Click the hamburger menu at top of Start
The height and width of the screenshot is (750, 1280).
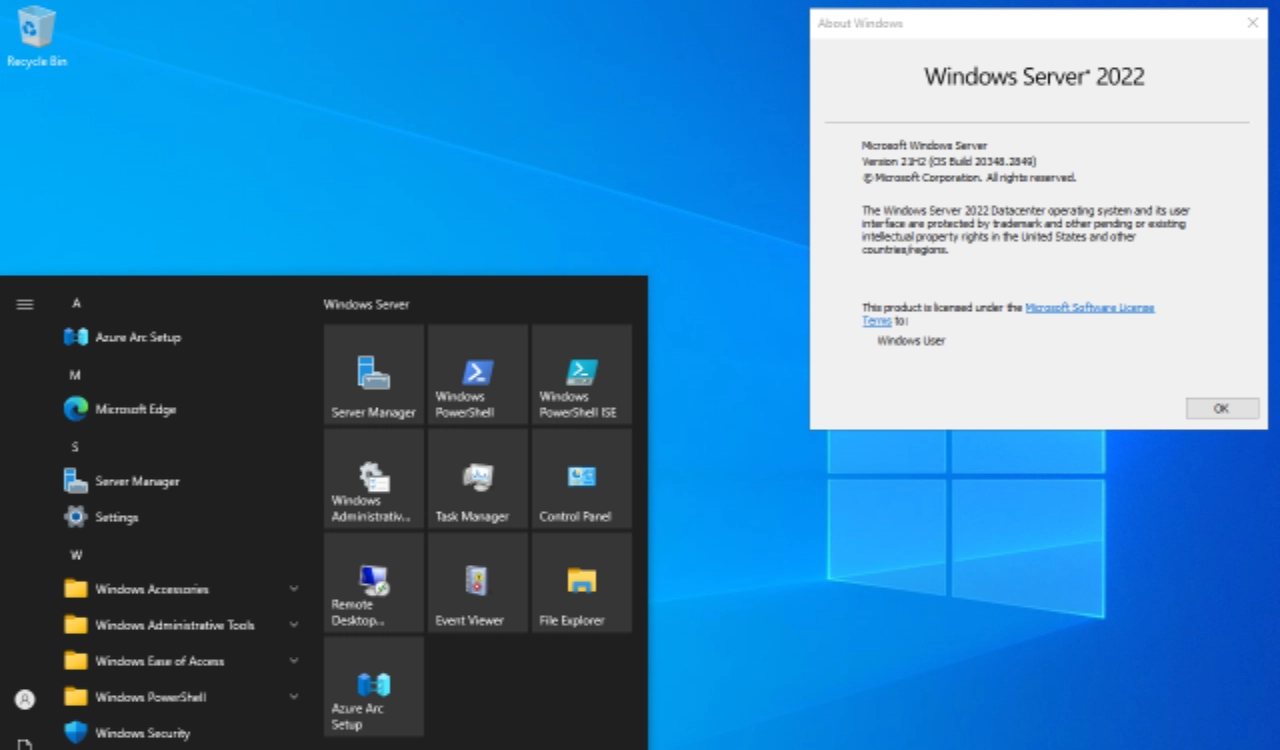tap(25, 304)
